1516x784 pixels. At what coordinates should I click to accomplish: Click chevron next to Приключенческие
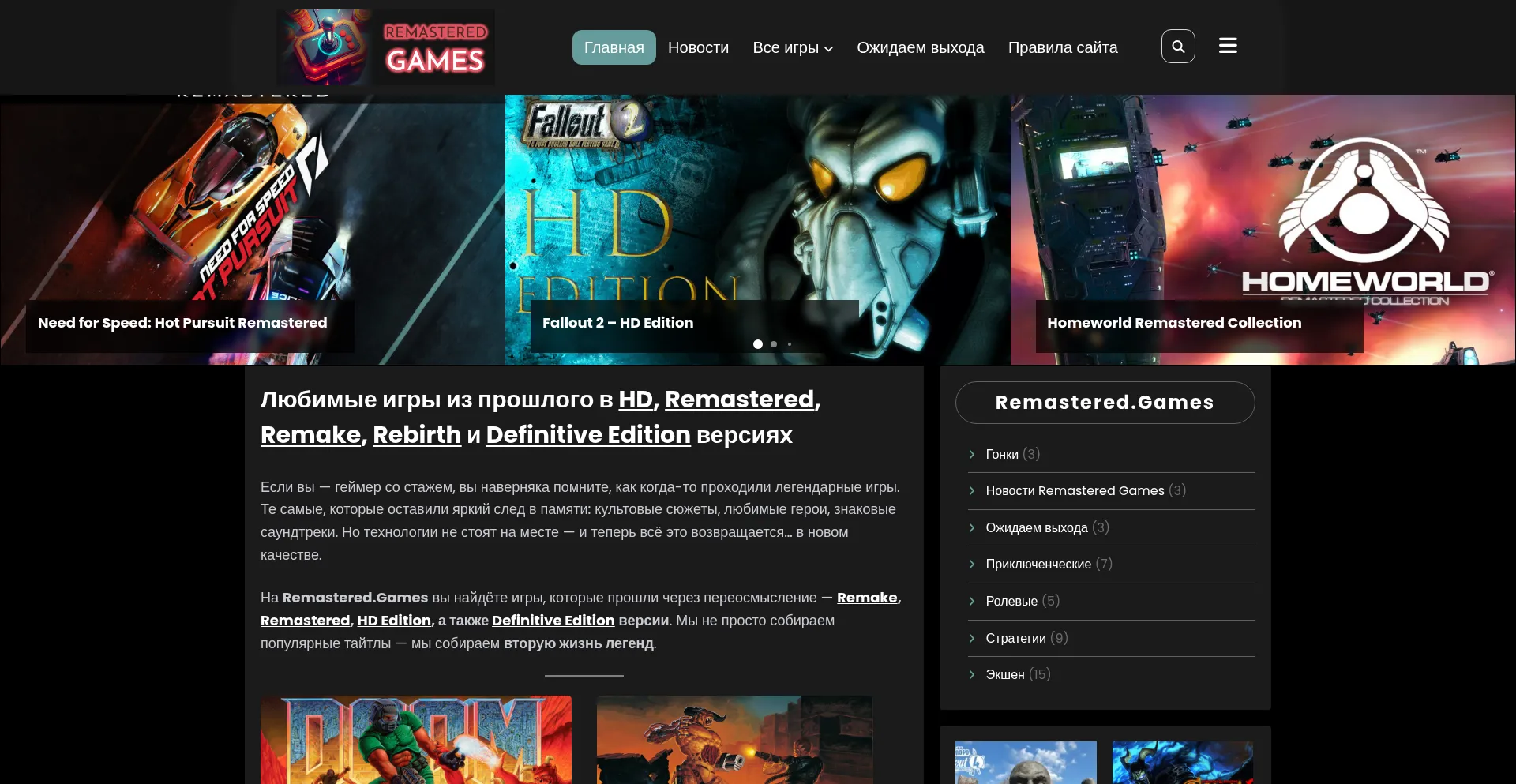(x=972, y=564)
